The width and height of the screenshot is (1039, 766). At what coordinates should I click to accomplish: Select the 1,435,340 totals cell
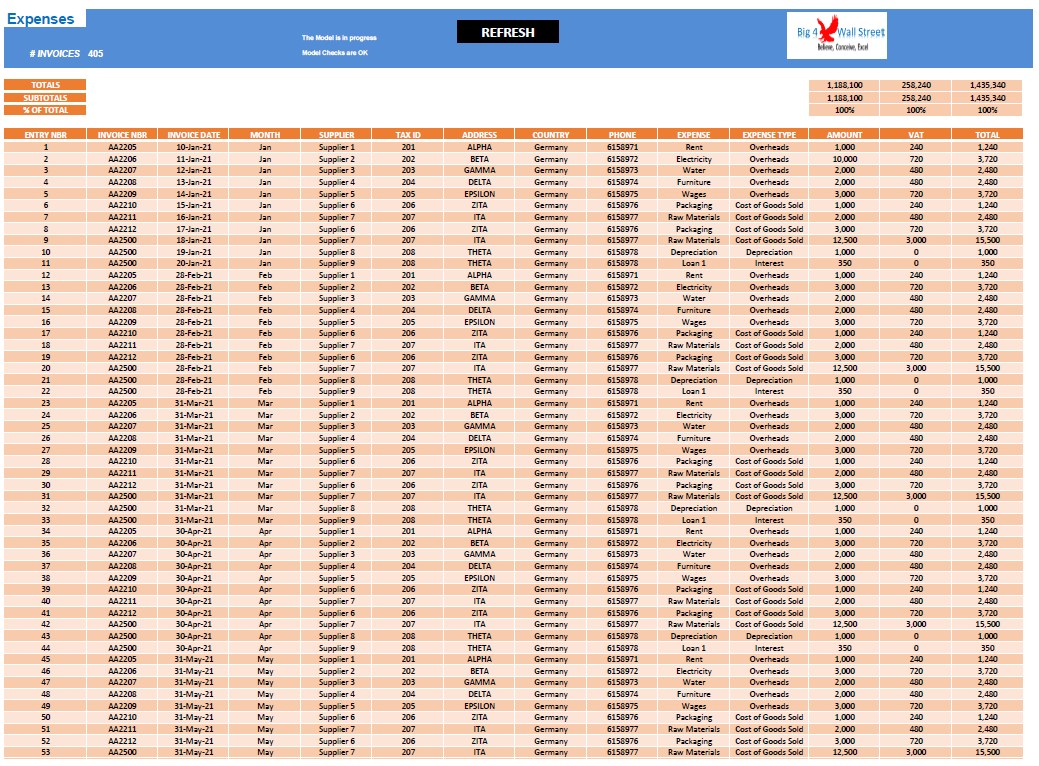click(987, 85)
